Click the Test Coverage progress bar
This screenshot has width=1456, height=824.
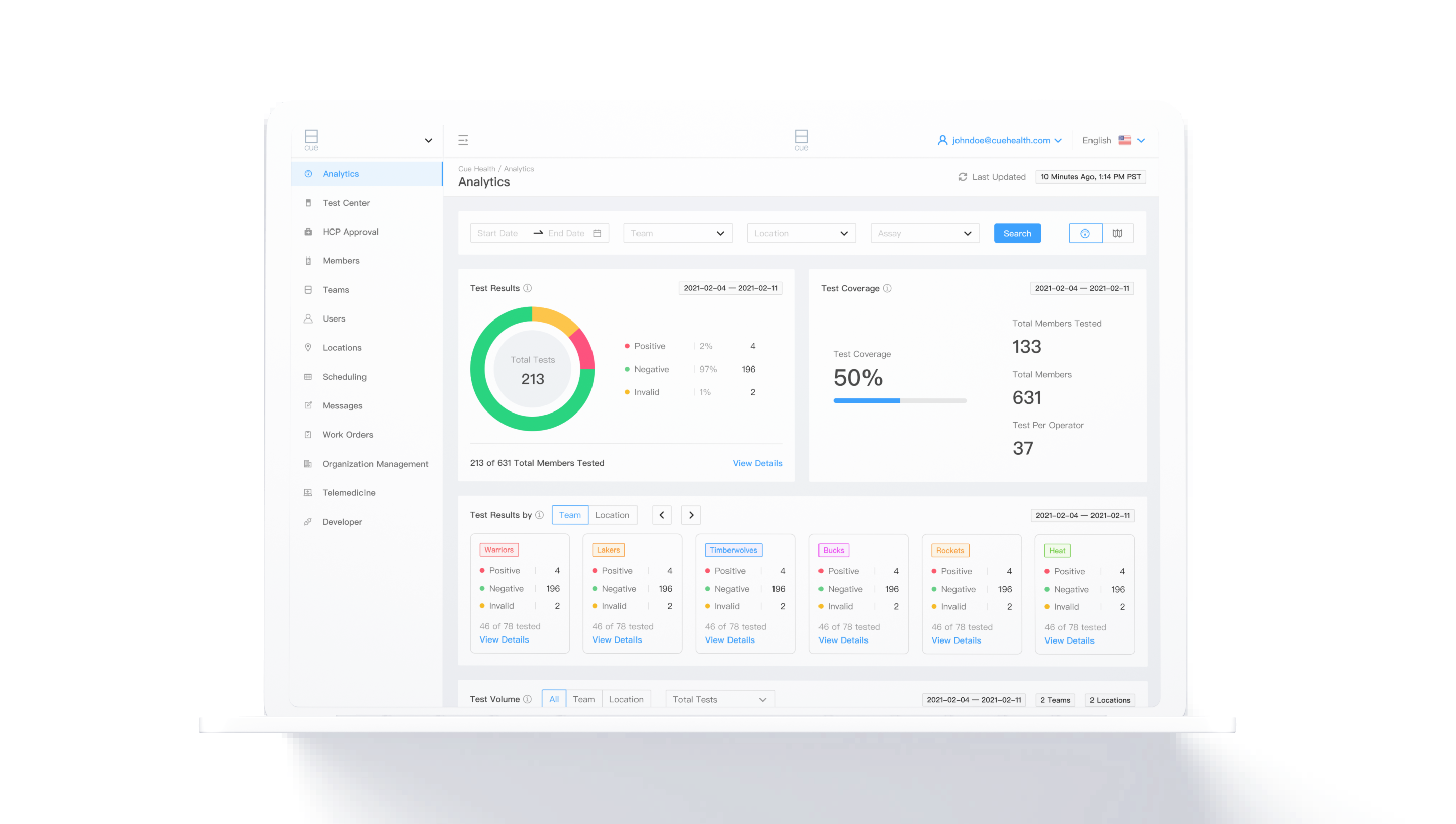point(899,401)
